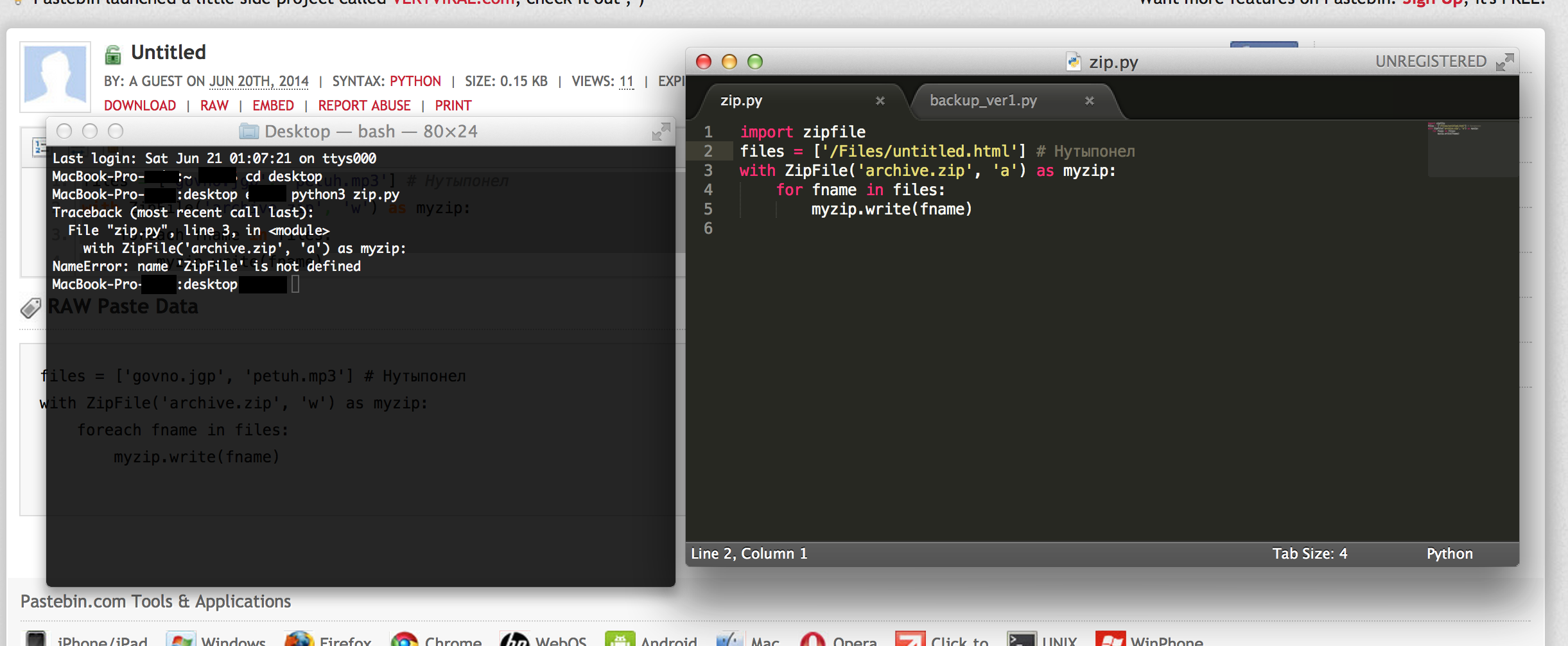Viewport: 1568px width, 646px height.
Task: Click the REPORT ABUSE link
Action: (x=364, y=105)
